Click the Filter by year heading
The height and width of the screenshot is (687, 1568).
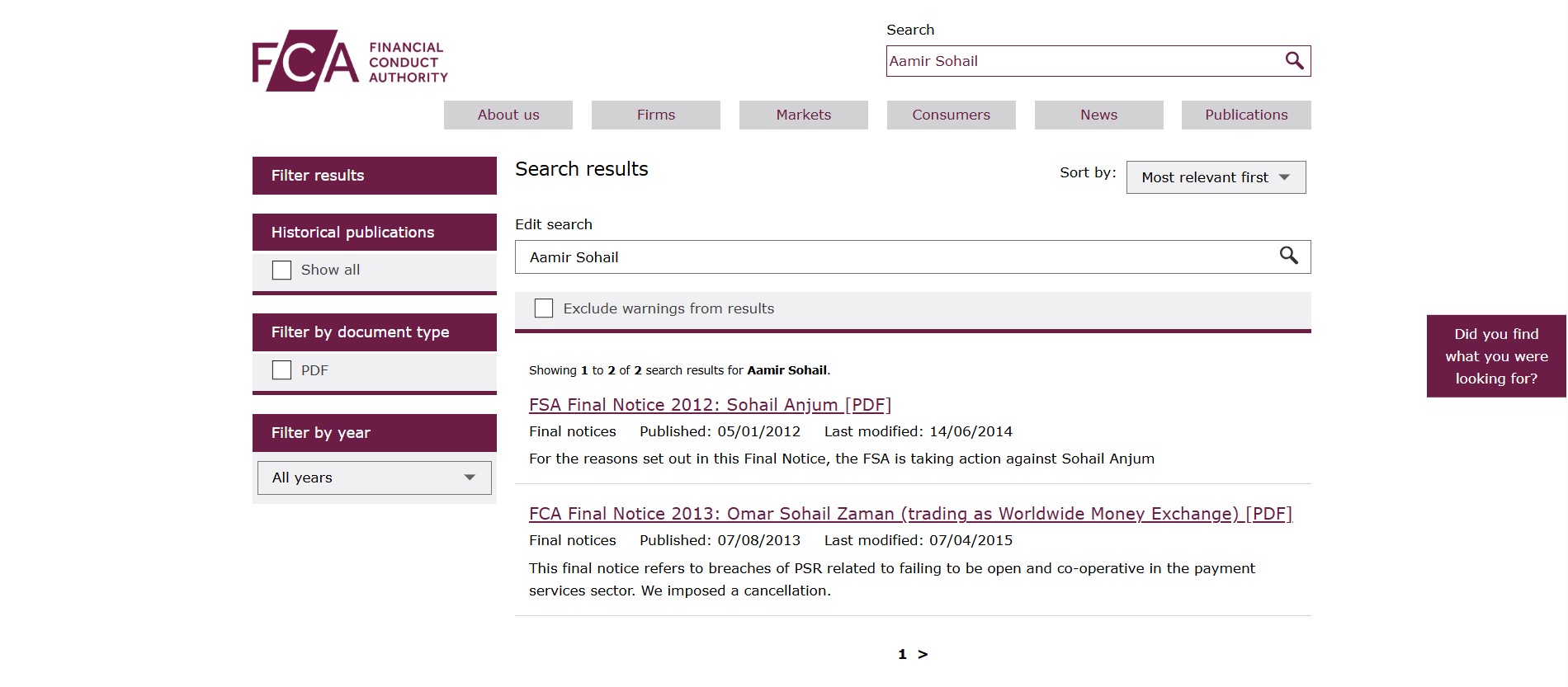click(x=375, y=433)
